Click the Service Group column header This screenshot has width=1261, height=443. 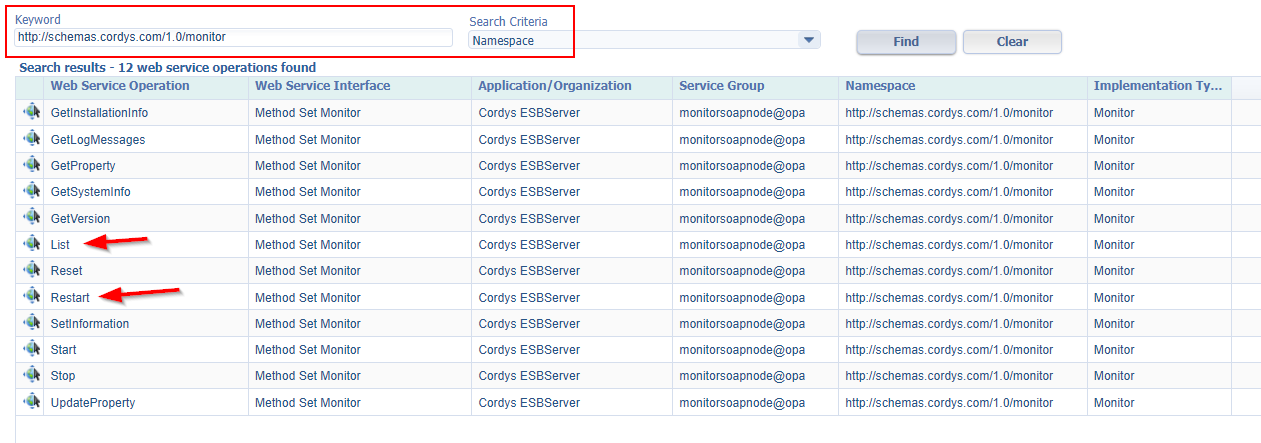[x=721, y=86]
